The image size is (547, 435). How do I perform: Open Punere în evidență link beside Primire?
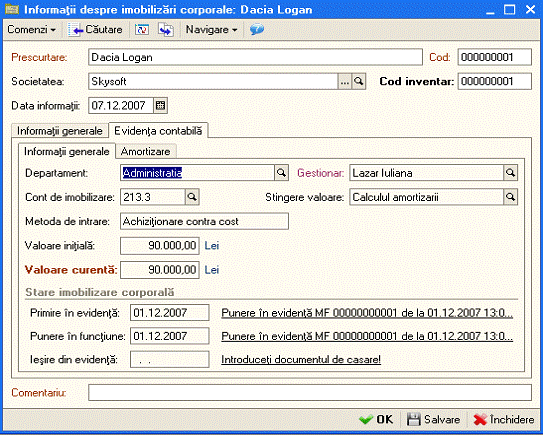367,313
